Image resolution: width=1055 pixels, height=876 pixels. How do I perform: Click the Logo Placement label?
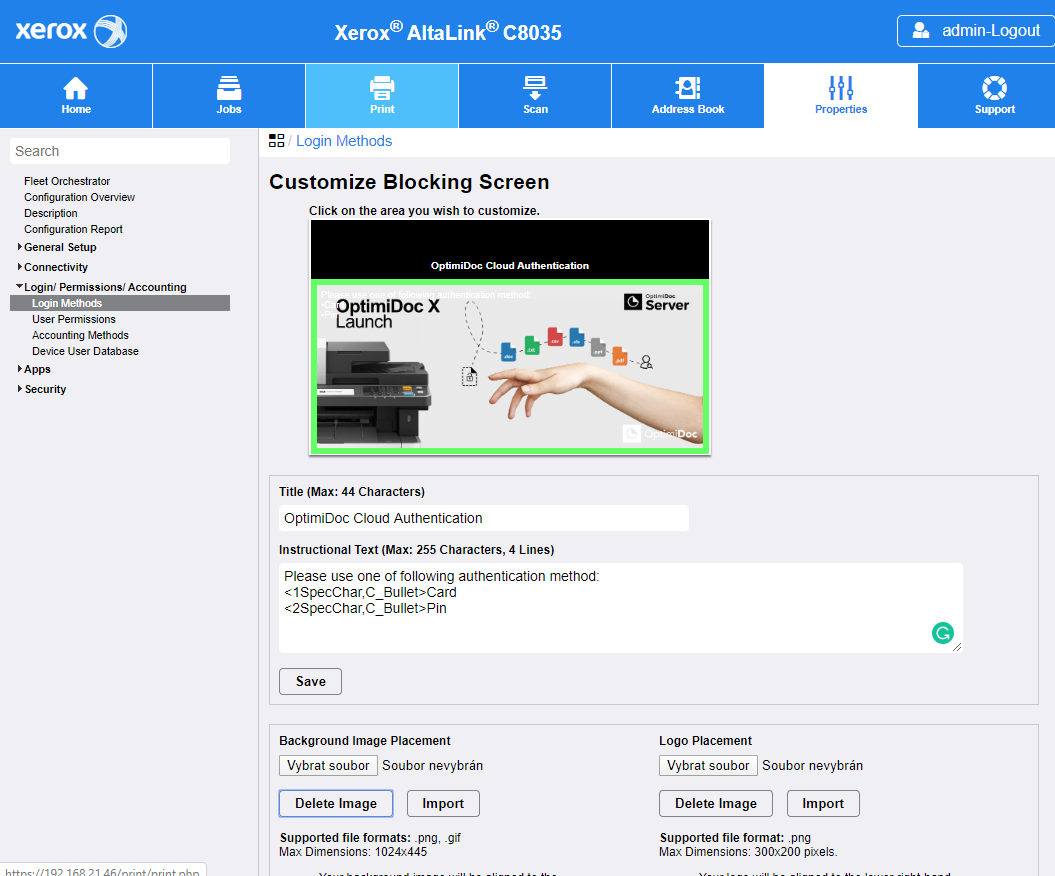point(705,741)
